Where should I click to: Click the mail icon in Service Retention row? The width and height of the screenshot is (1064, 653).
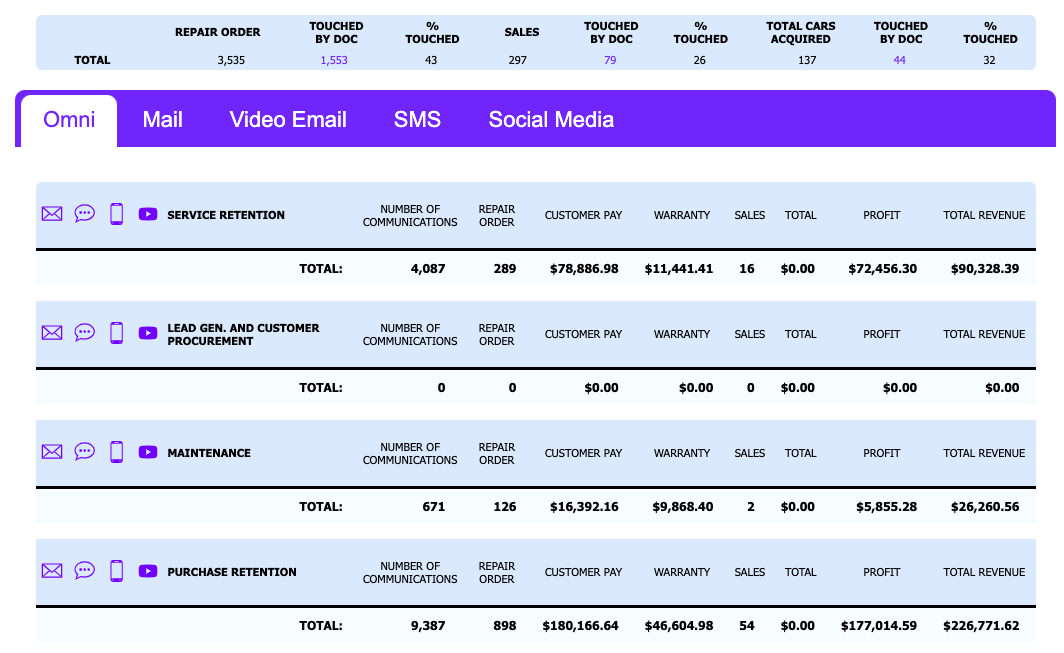[52, 214]
